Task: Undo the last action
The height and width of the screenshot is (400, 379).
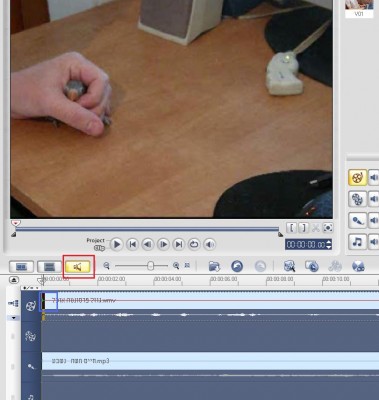Action: click(x=237, y=266)
